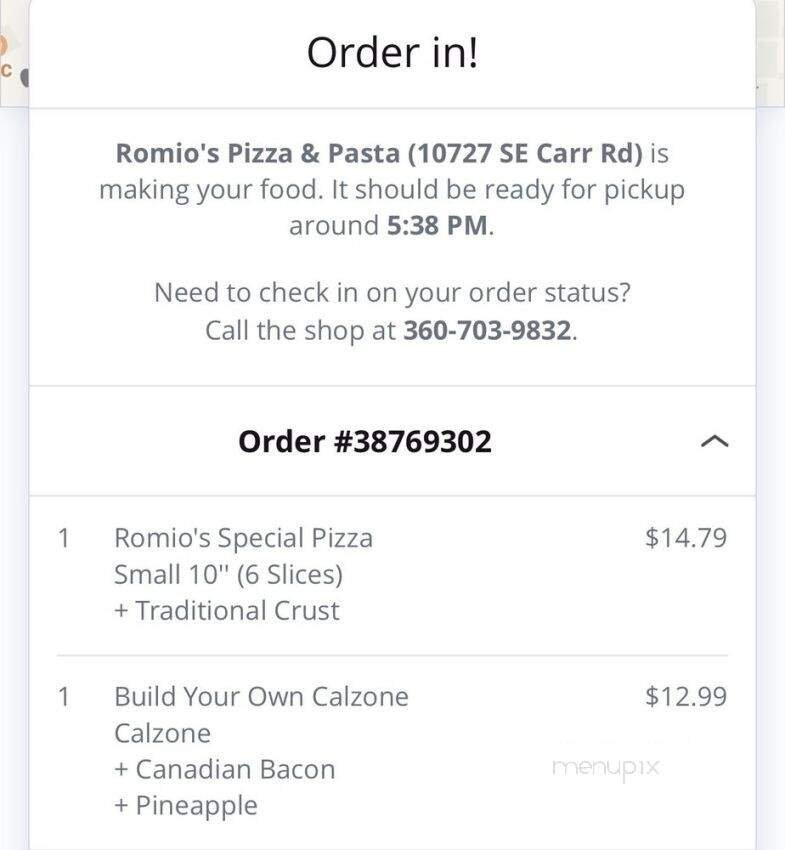Click the "Need to check in on your order status?" text
785x850 pixels.
tap(392, 293)
